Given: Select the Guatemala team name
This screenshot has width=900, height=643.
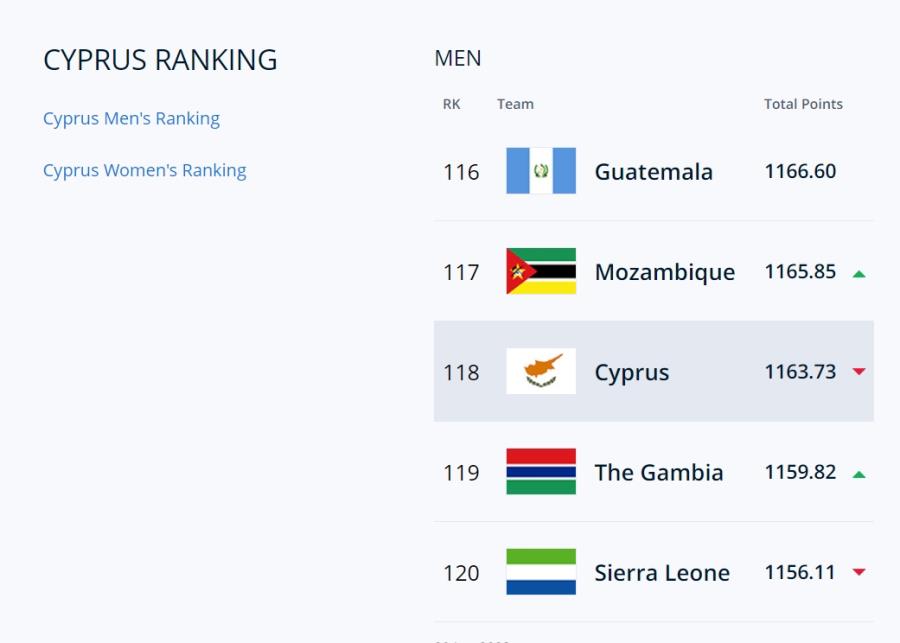Looking at the screenshot, I should tap(654, 172).
